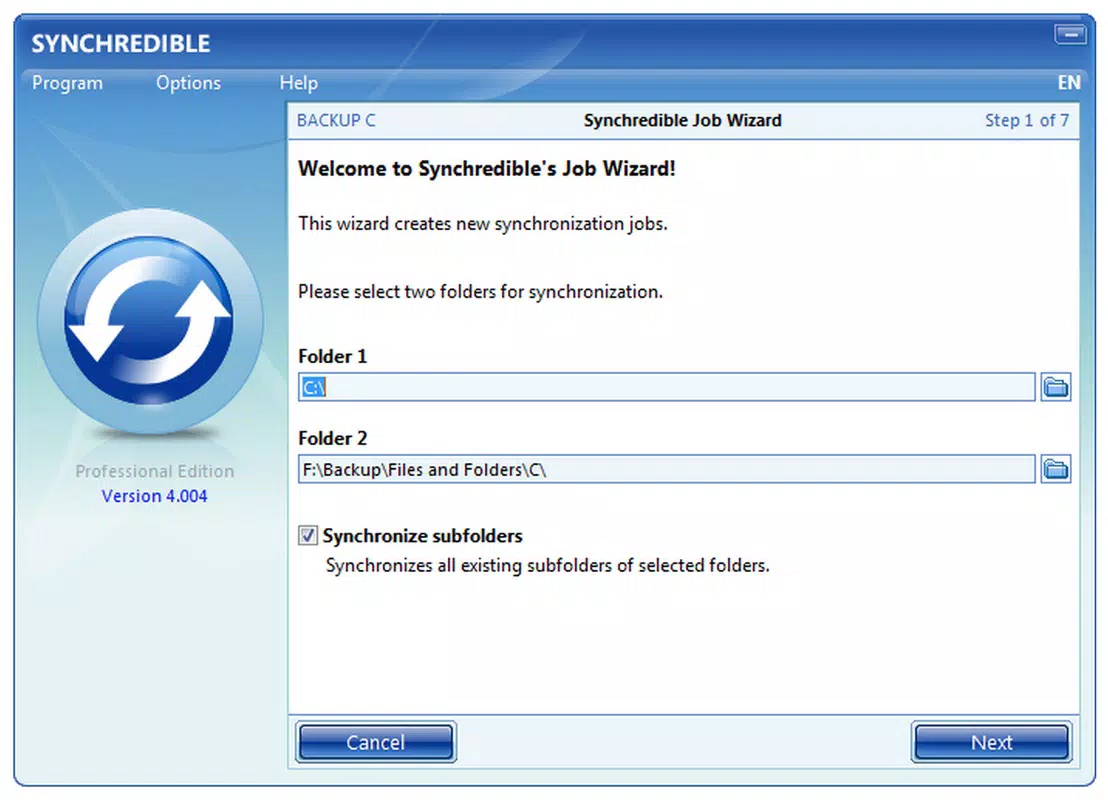This screenshot has height=800, width=1108.
Task: Click the welcome heading text
Action: click(x=487, y=169)
